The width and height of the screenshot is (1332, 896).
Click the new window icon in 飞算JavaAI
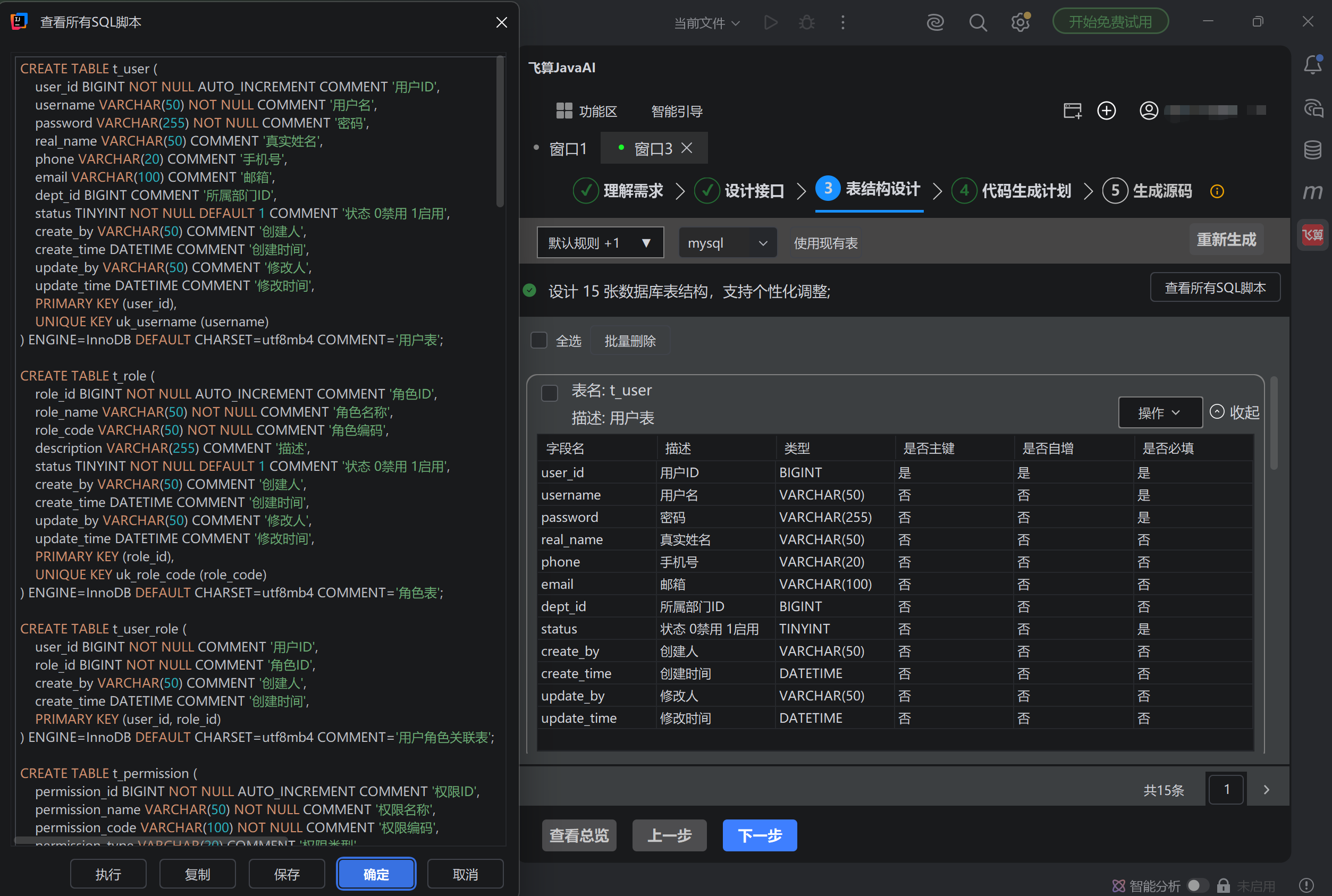(1072, 111)
